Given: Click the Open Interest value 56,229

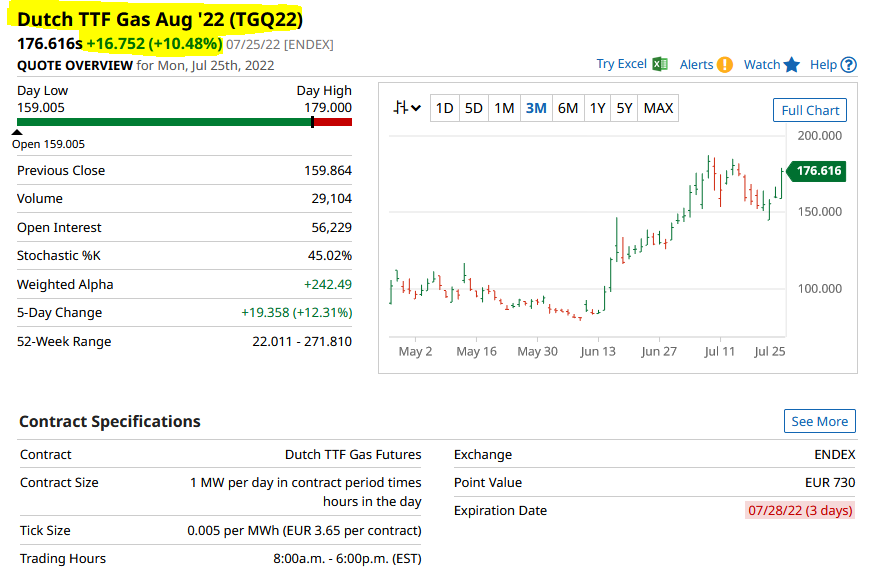Looking at the screenshot, I should click(x=332, y=227).
